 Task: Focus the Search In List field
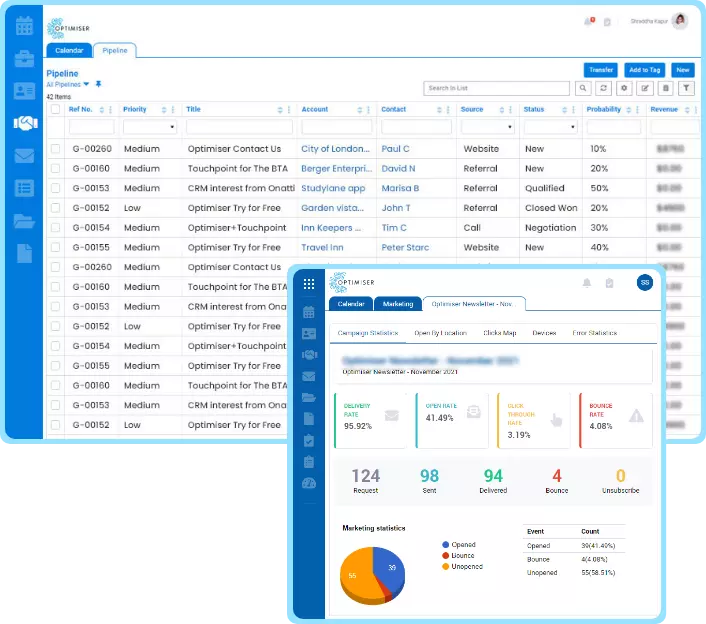496,88
